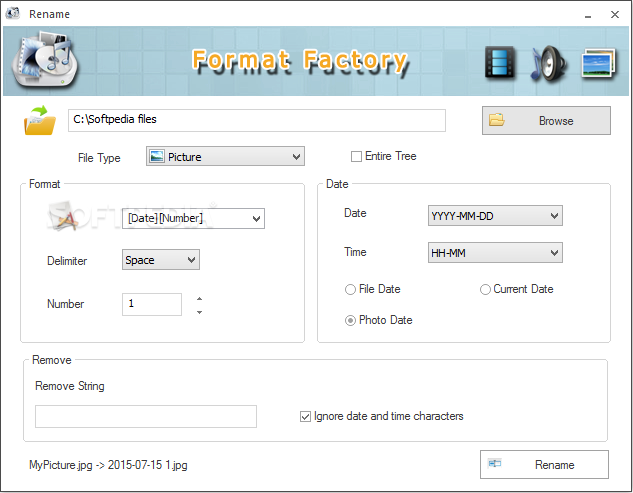Click the Rename button

(x=544, y=465)
